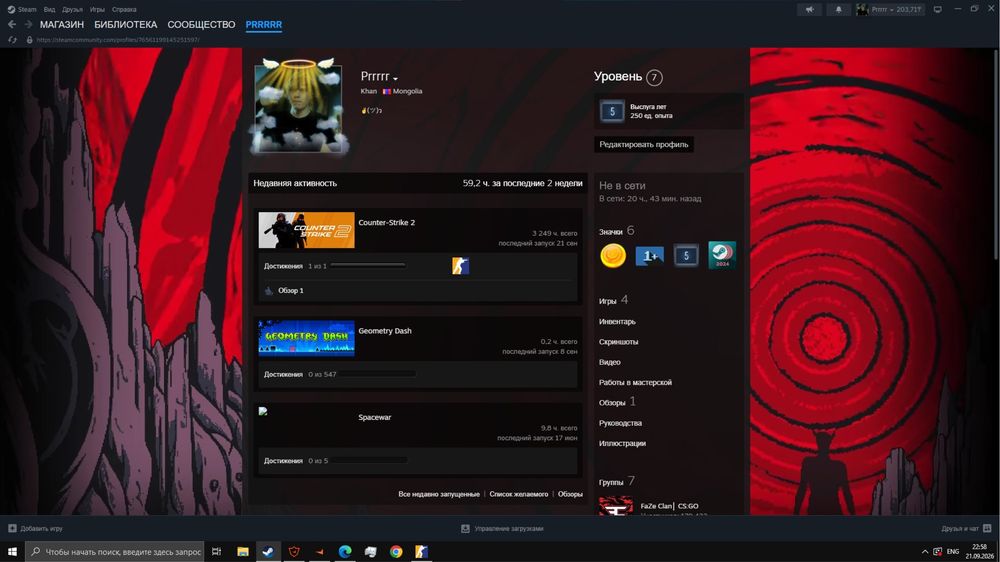Click the padlock icon beside URL
1000x562 pixels.
(x=29, y=40)
